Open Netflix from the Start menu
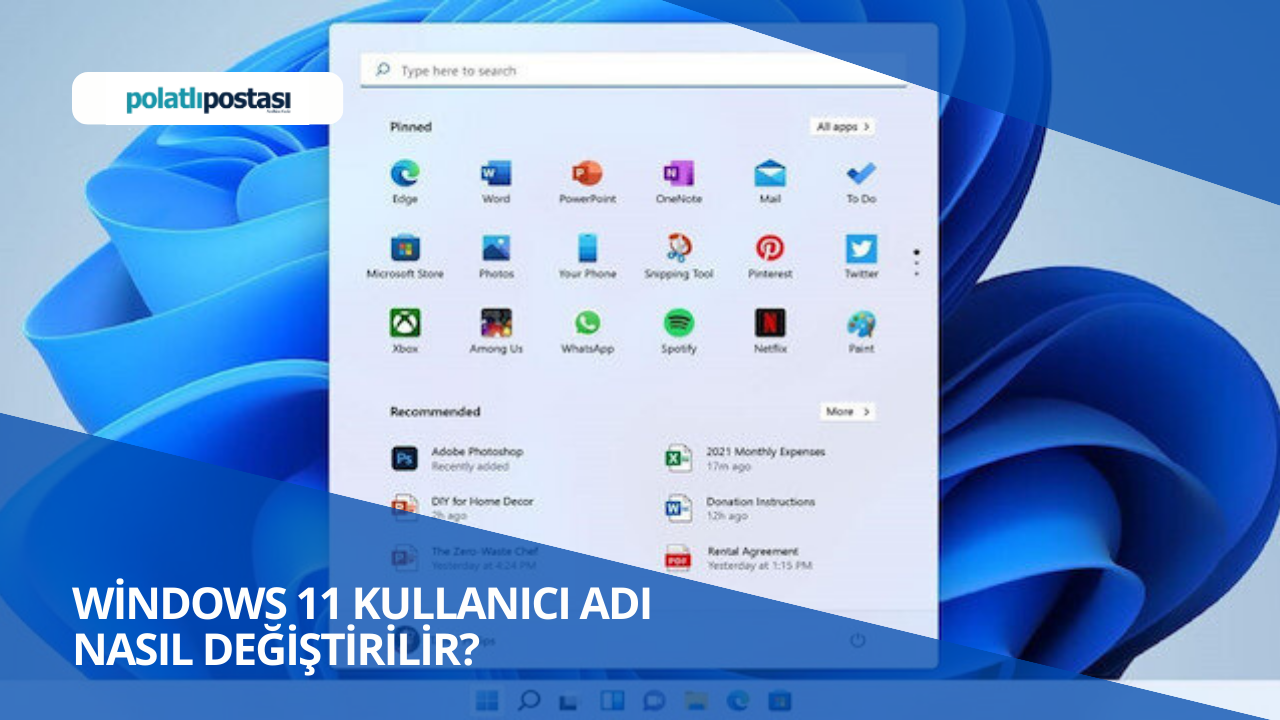Screen dimensions: 1280x720 pos(769,324)
